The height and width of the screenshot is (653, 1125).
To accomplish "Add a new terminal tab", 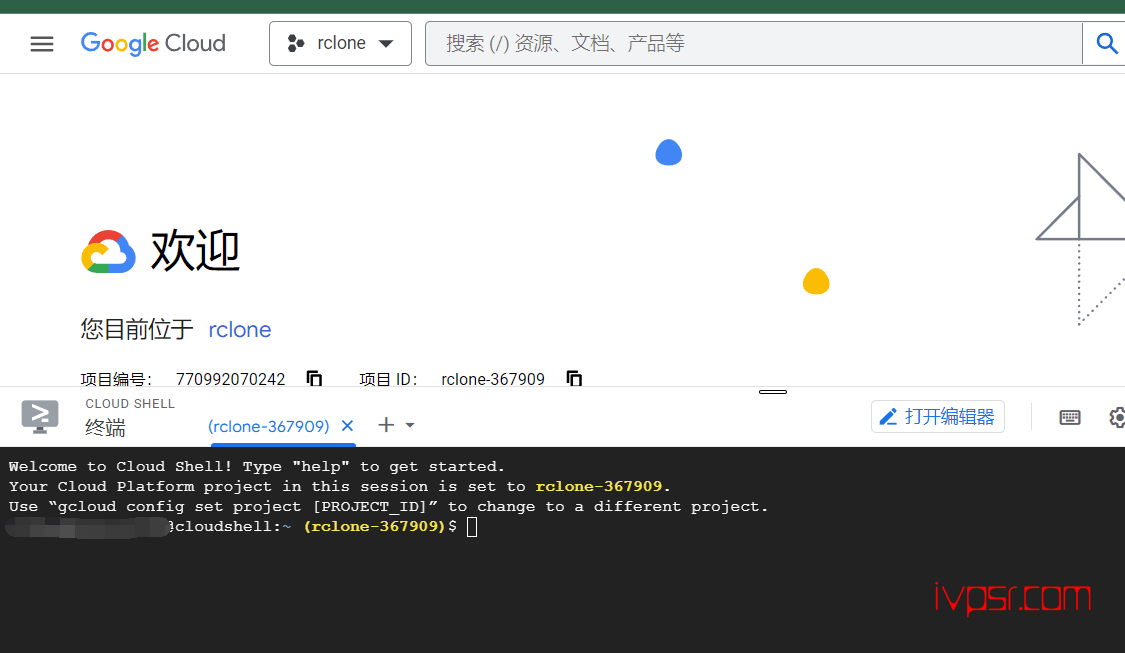I will point(386,425).
